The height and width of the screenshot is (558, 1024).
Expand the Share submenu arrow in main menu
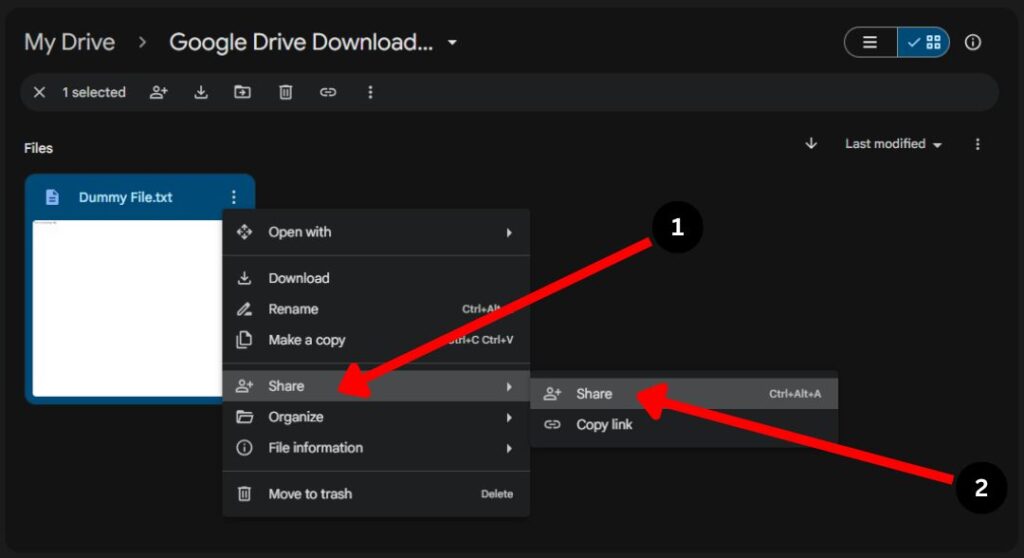tap(509, 387)
